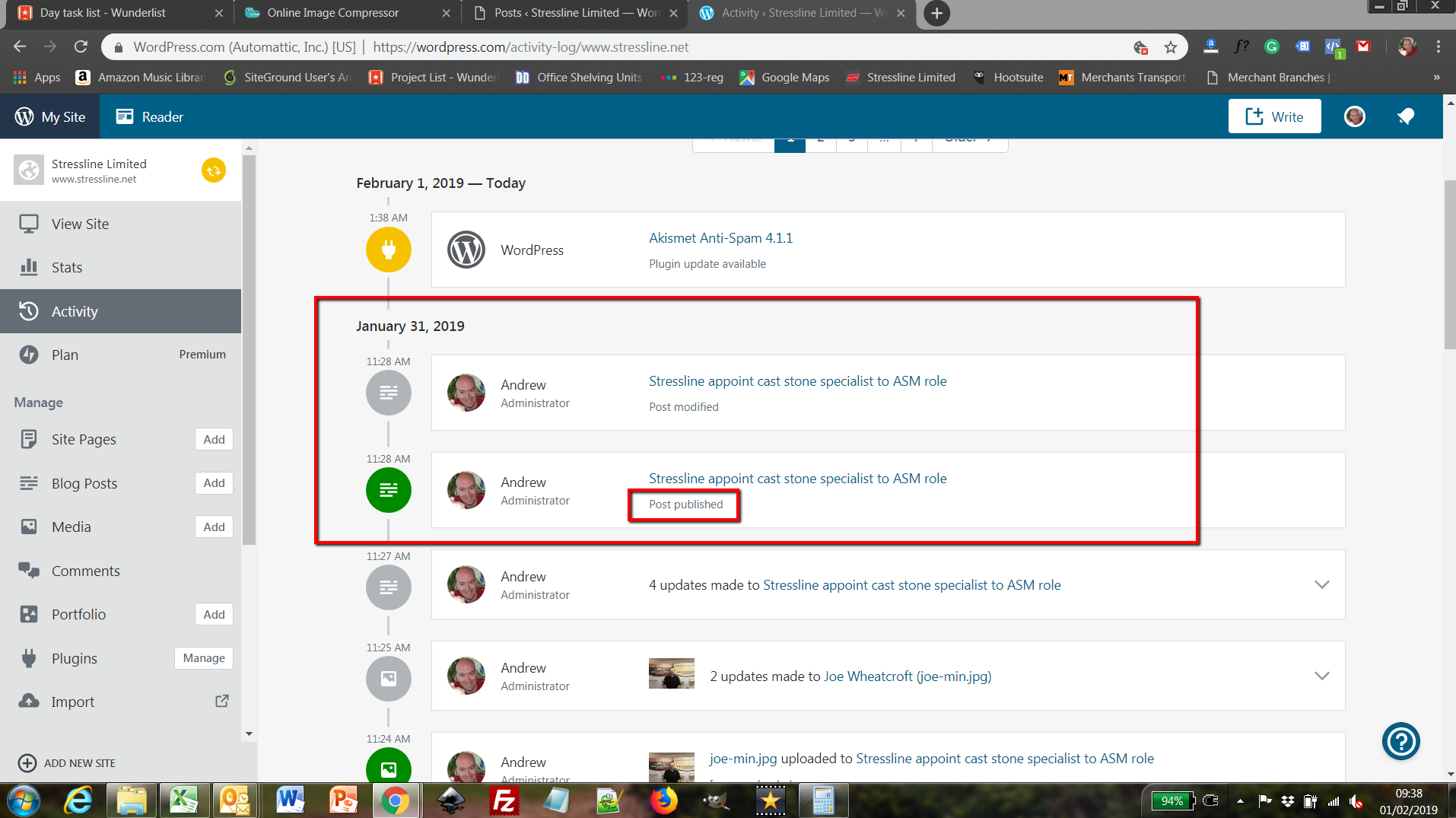Click Add next to Blog Posts

[x=214, y=483]
